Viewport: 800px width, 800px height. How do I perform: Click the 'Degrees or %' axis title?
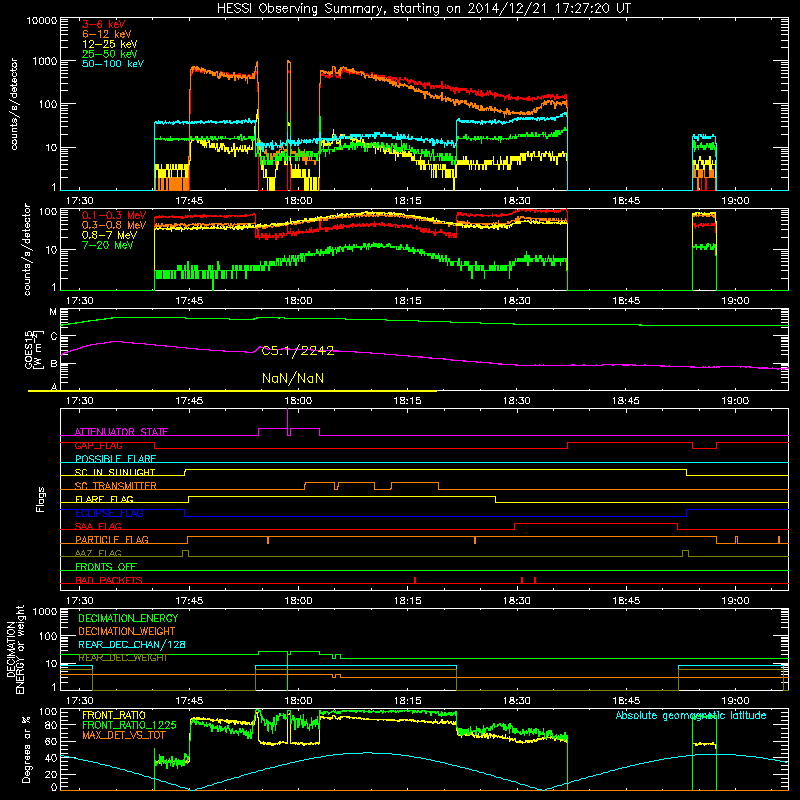26,749
